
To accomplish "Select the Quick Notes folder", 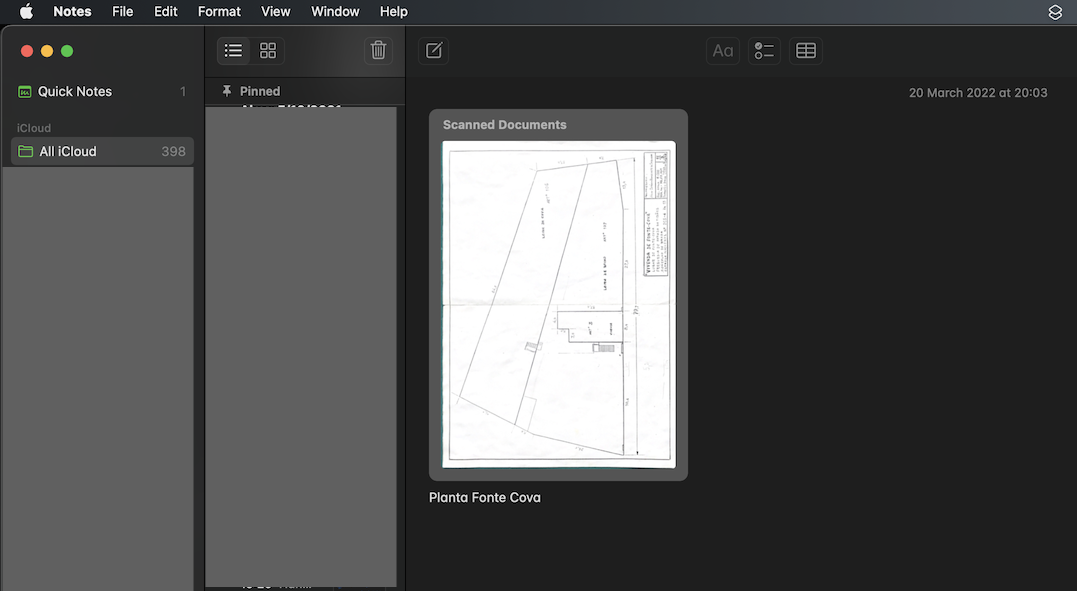I will coord(75,92).
